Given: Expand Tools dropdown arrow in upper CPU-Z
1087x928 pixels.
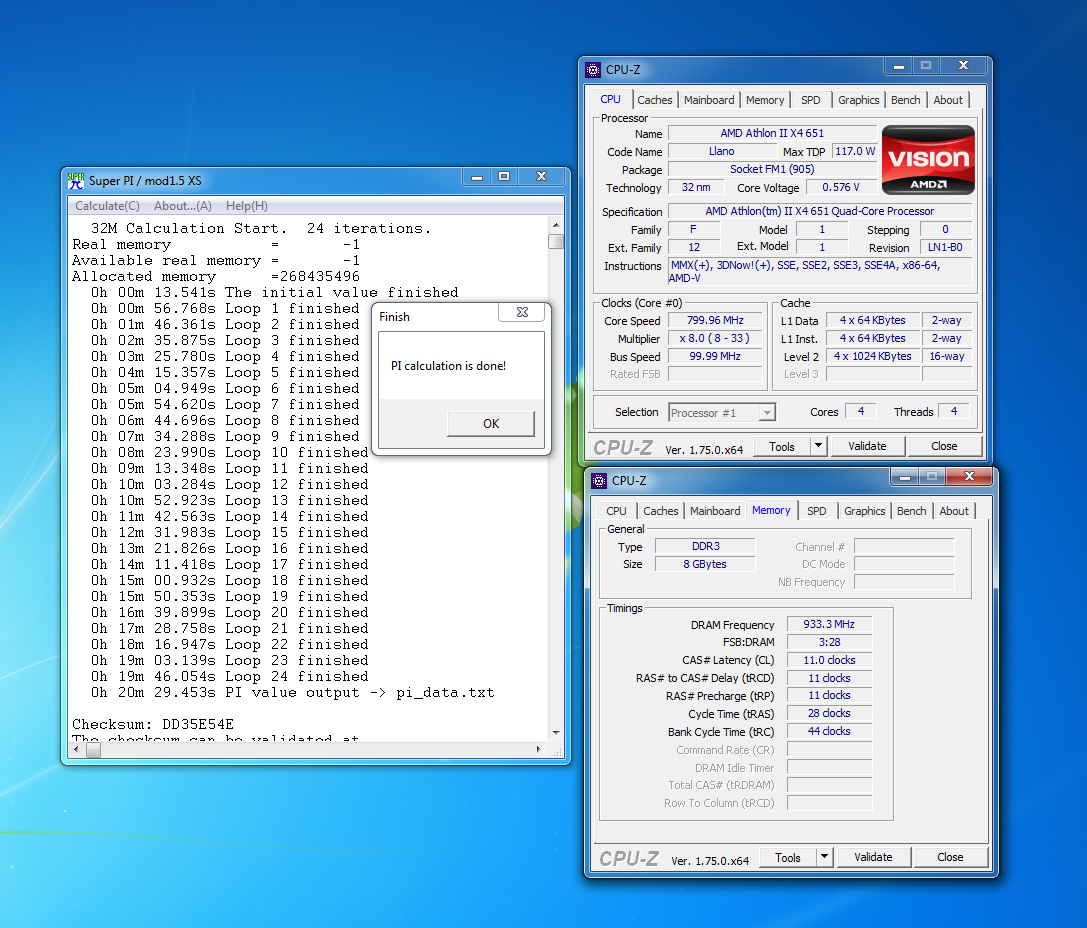Looking at the screenshot, I should [x=819, y=446].
